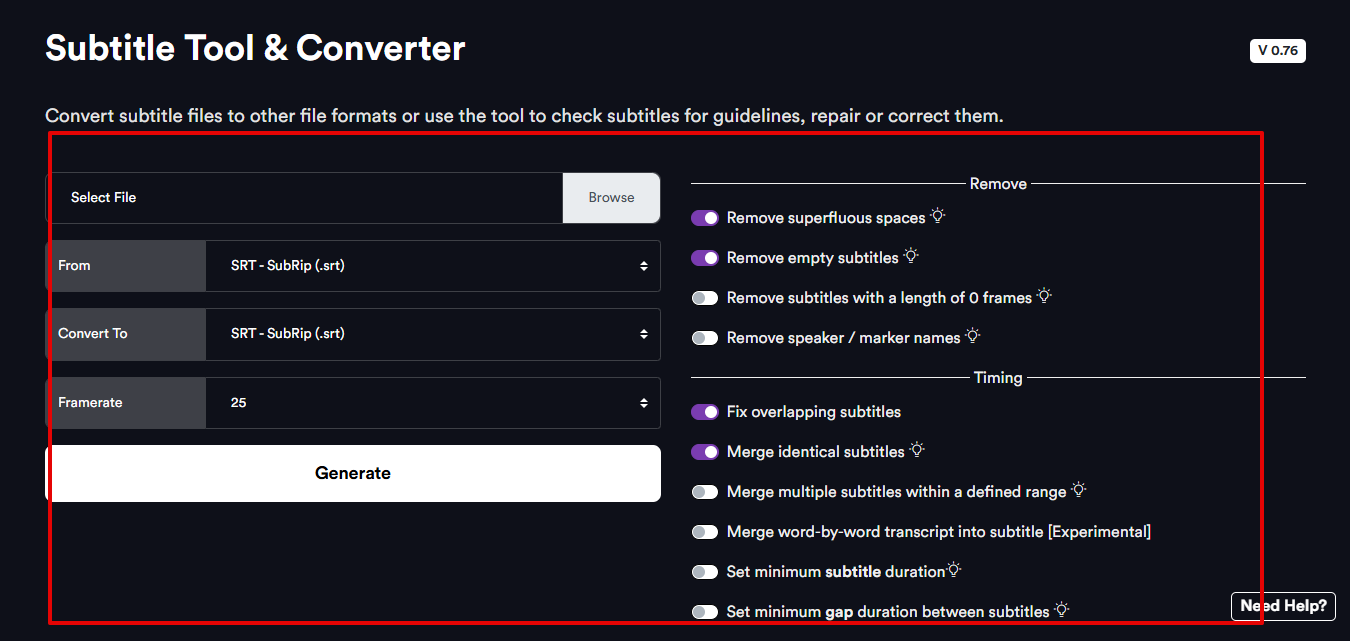This screenshot has height=641, width=1350.
Task: Turn off Fix overlapping subtitles
Action: (x=705, y=411)
